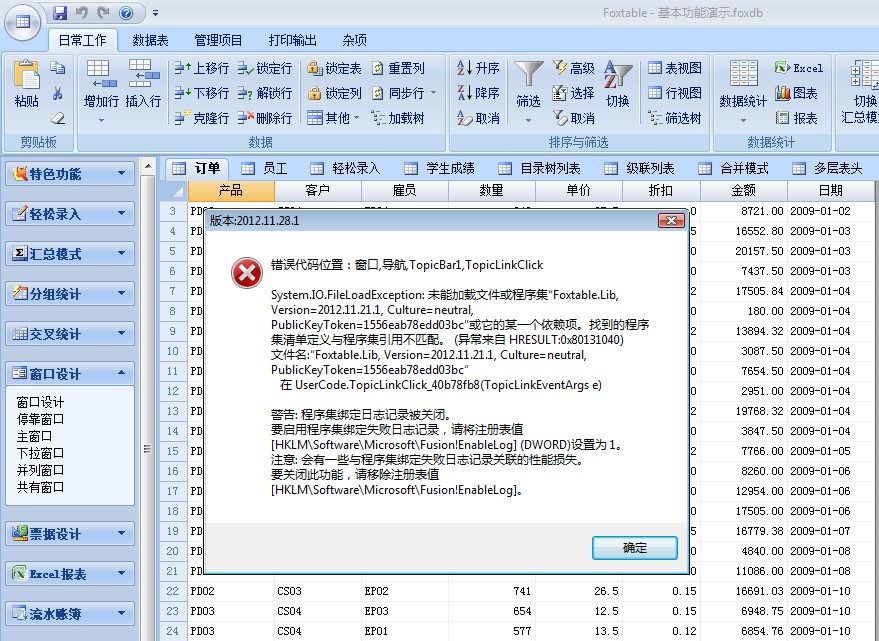Open Advanced filter (高级)
879x641 pixels.
[x=573, y=68]
